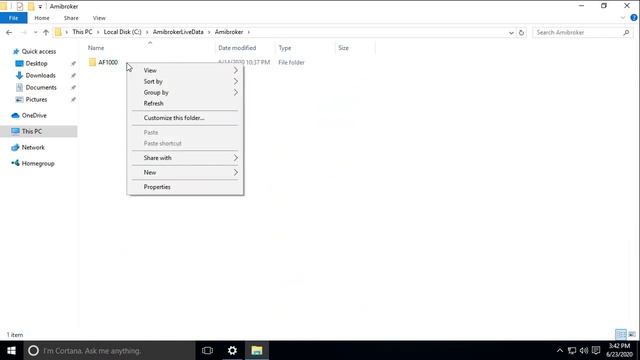Open Task View on taskbar
640x360 pixels.
tap(207, 350)
